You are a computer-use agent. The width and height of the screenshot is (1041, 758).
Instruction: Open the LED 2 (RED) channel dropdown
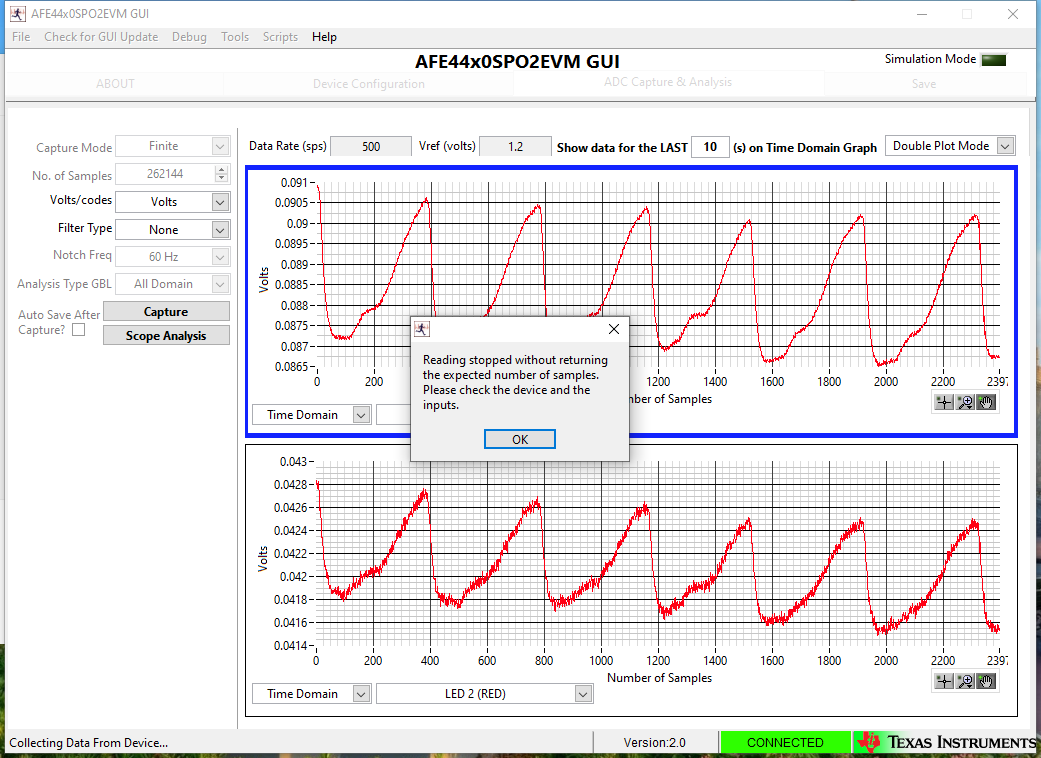[x=583, y=694]
